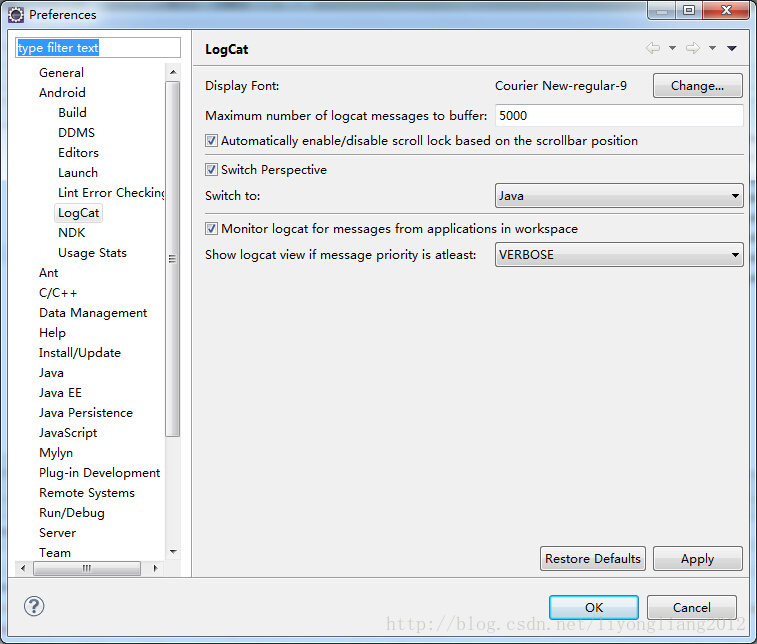Select Data Management category
Viewport: 757px width, 644px height.
click(x=93, y=313)
